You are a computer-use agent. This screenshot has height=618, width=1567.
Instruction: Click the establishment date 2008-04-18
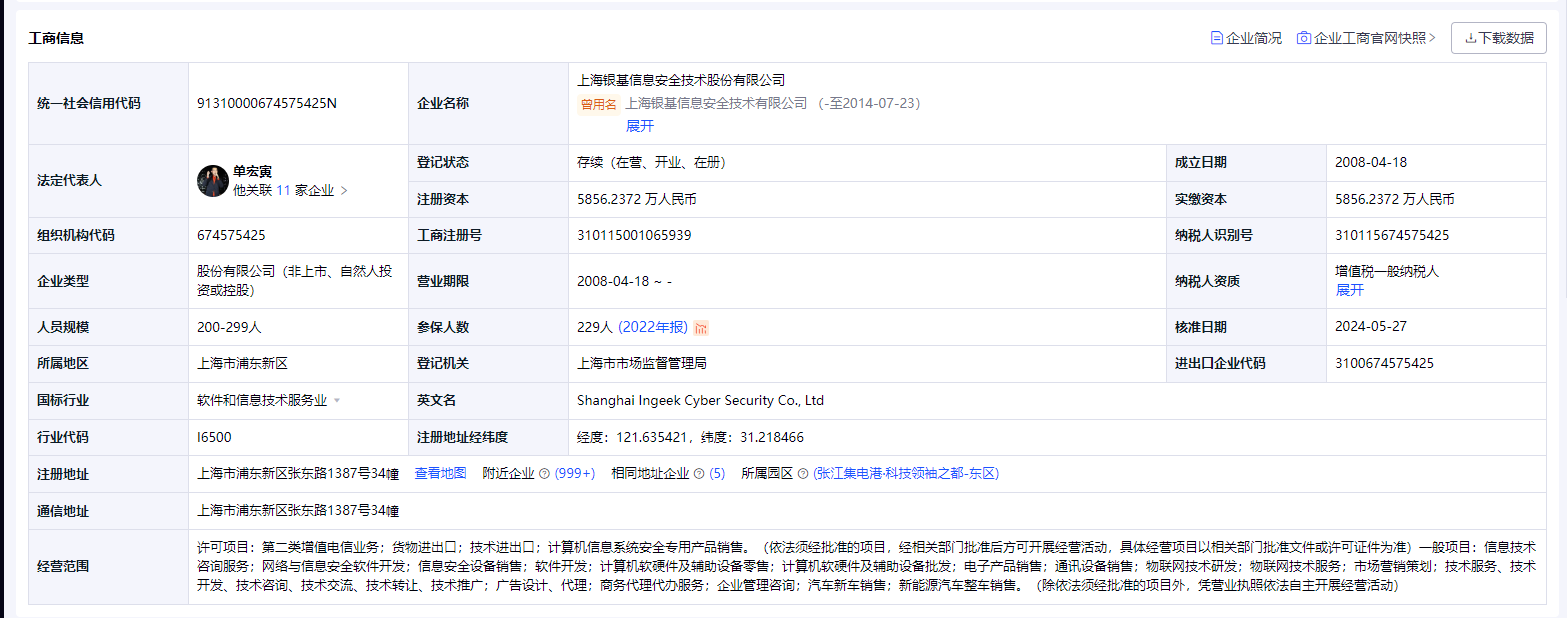tap(1371, 162)
